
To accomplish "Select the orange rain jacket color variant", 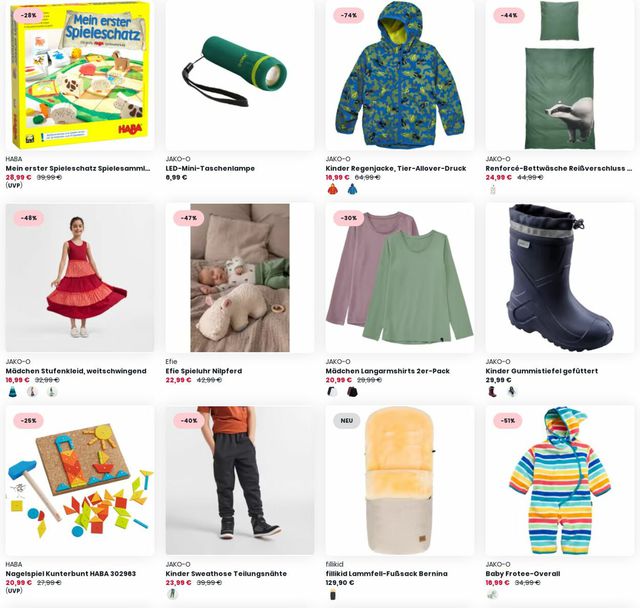I will pyautogui.click(x=333, y=189).
